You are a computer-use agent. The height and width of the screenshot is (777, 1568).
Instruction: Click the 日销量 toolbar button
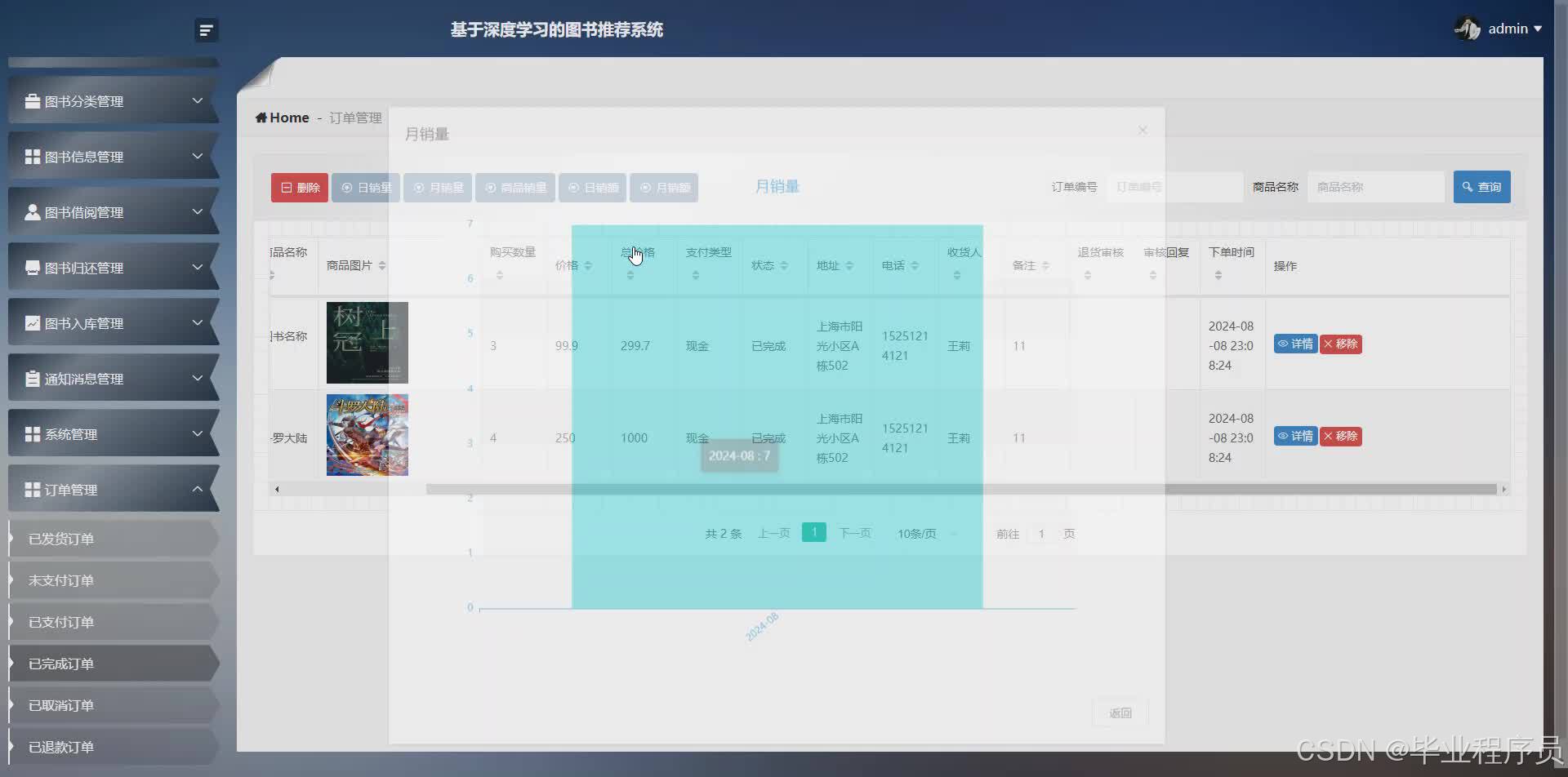[366, 188]
